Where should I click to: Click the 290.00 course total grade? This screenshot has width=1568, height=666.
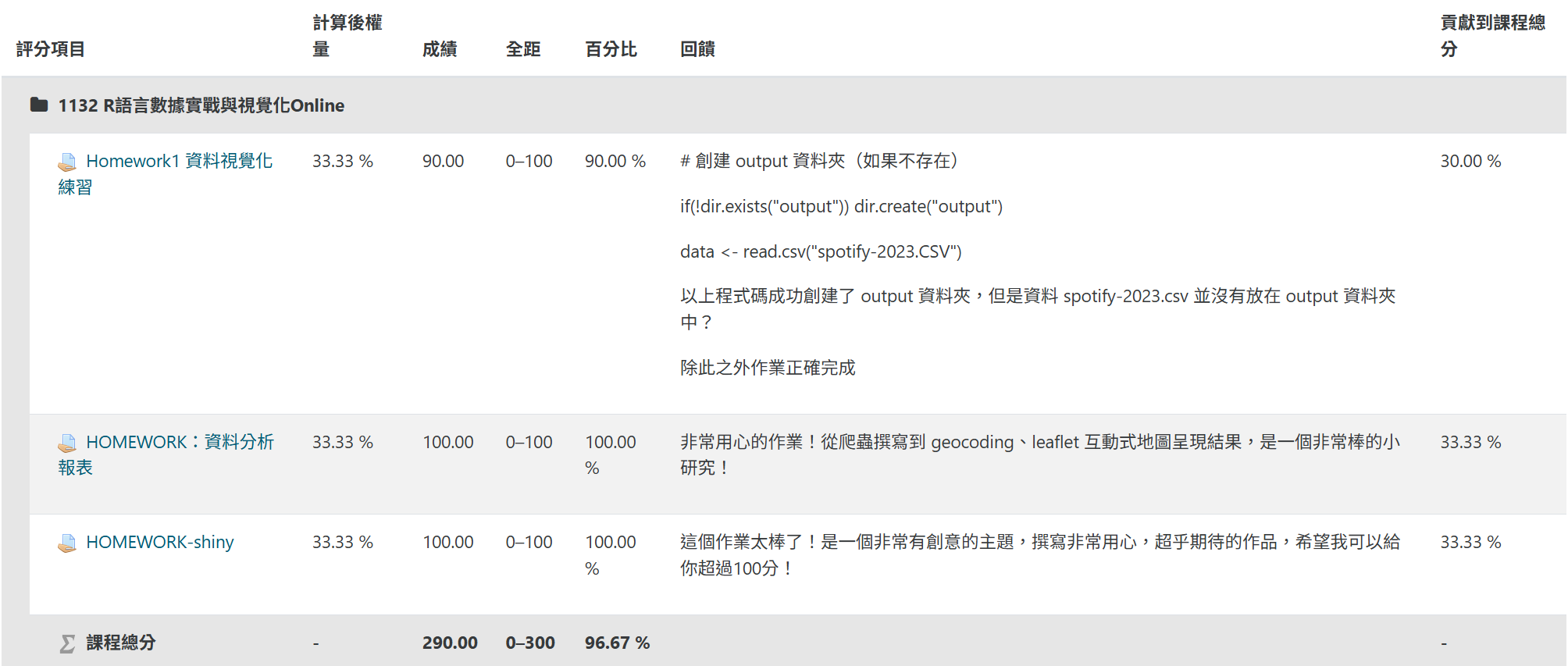point(450,643)
